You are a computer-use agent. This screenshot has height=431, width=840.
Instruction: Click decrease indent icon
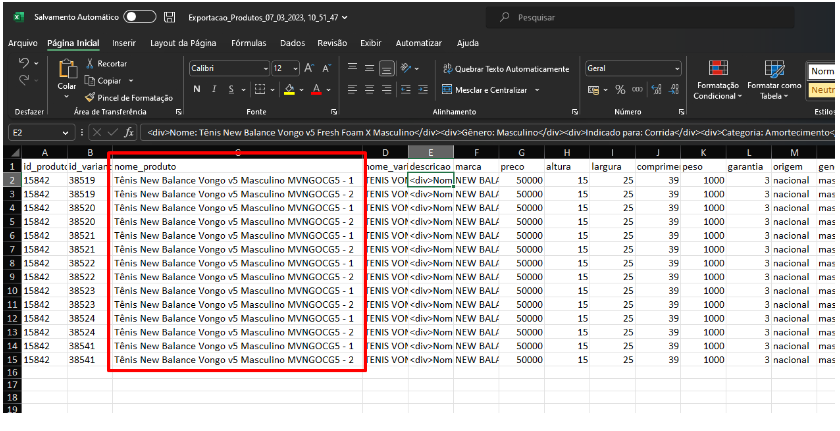(406, 89)
